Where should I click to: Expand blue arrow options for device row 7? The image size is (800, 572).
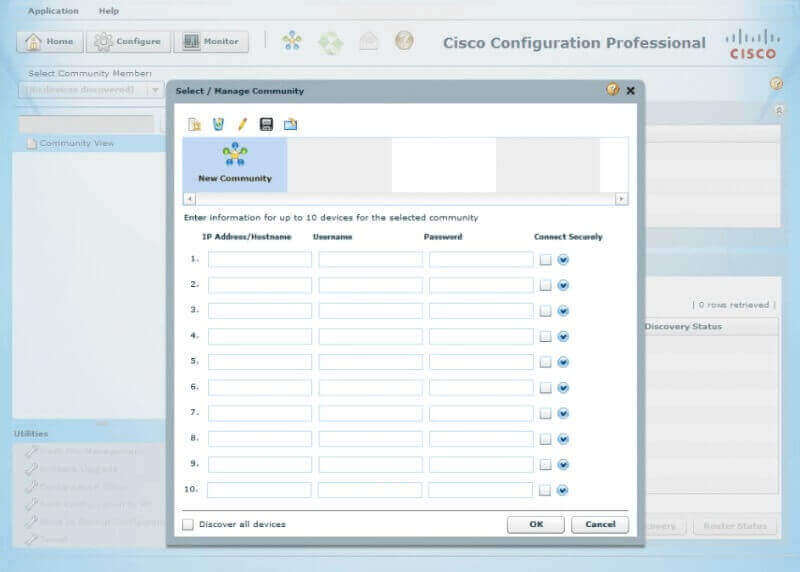pos(563,413)
